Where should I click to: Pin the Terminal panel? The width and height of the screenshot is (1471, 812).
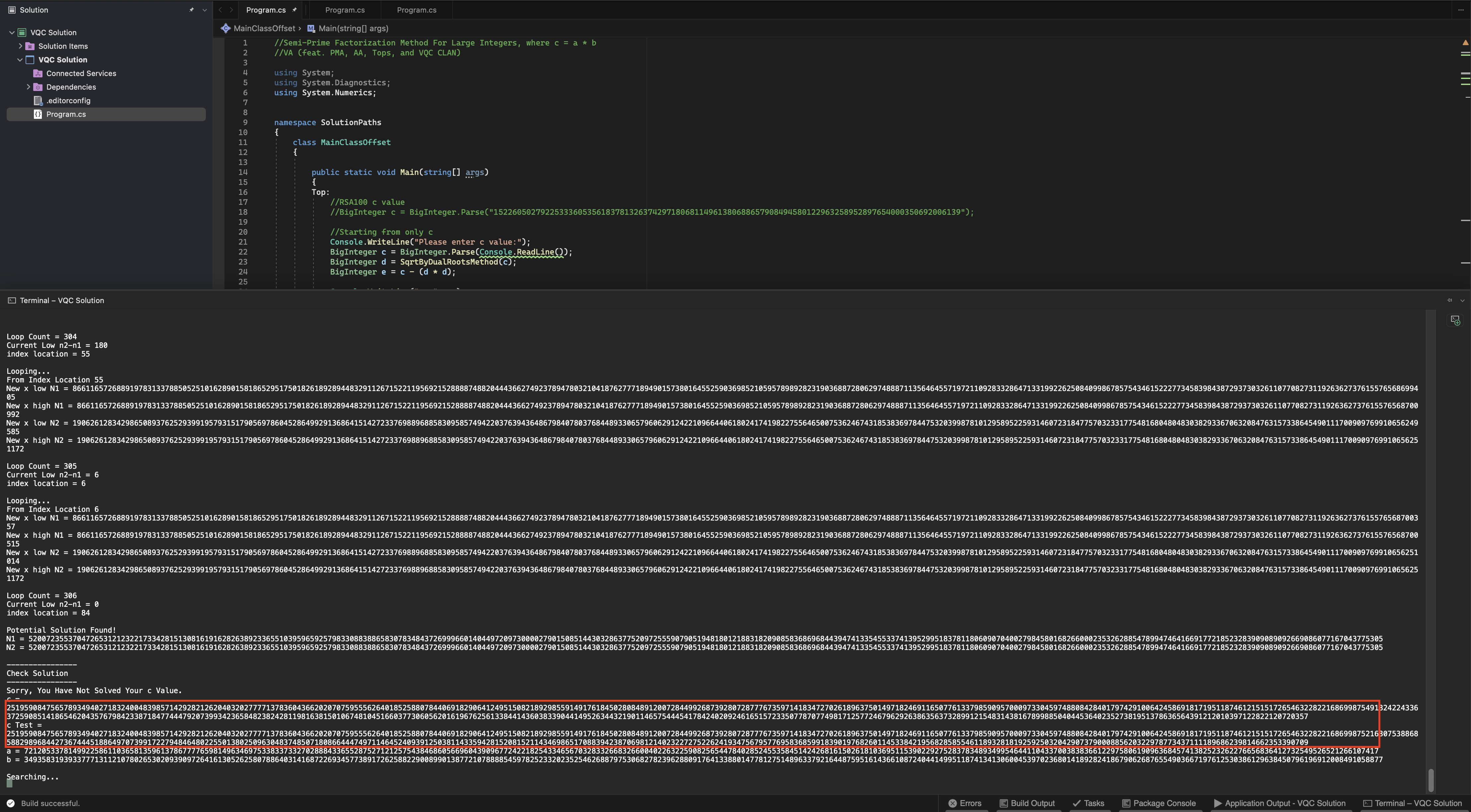[x=1450, y=300]
